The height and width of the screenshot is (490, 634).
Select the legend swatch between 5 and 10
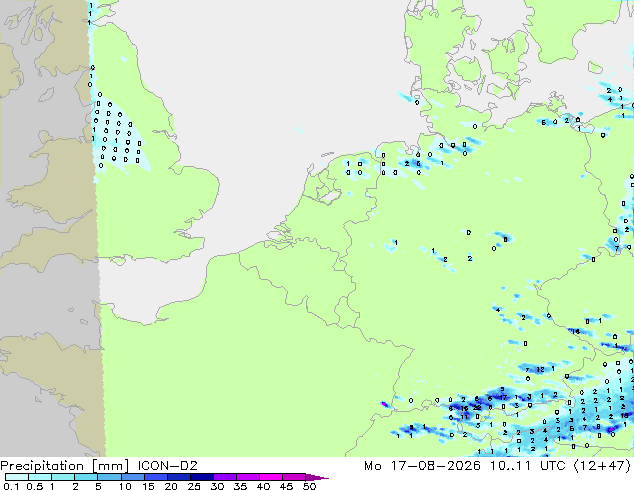coord(109,477)
